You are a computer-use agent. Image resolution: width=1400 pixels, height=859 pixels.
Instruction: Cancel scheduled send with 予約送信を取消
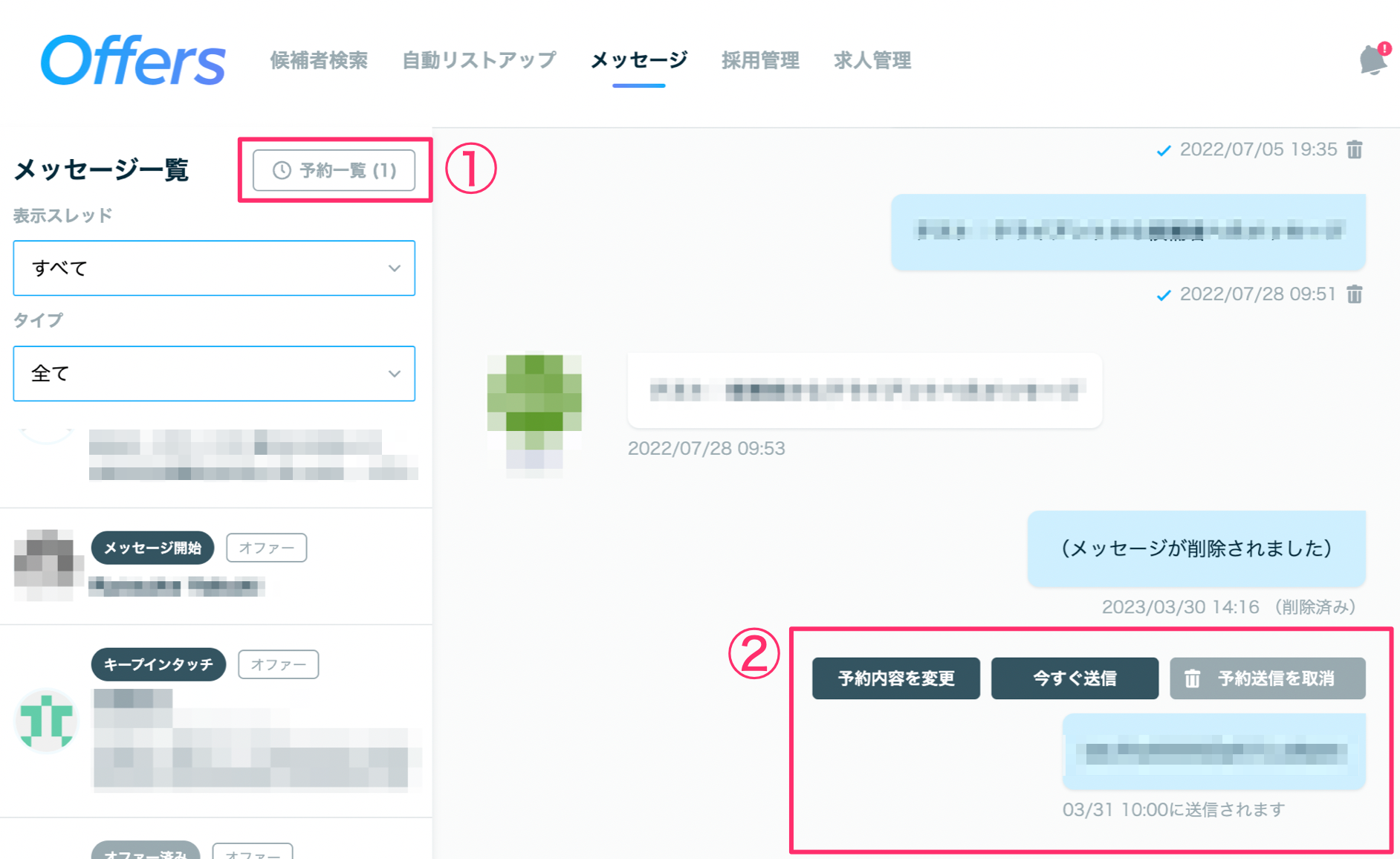pyautogui.click(x=1267, y=678)
